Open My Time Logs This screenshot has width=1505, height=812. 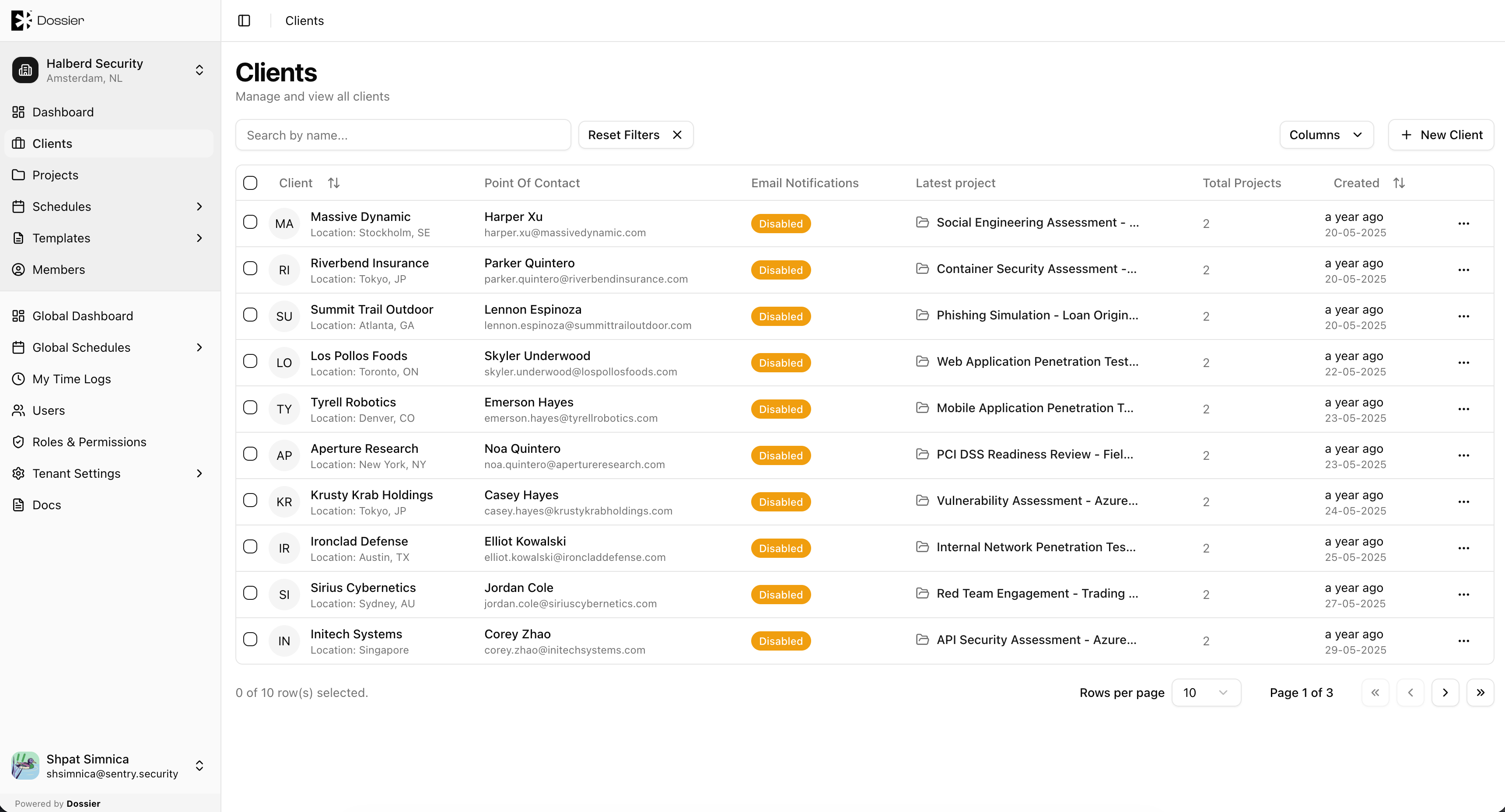coord(109,378)
